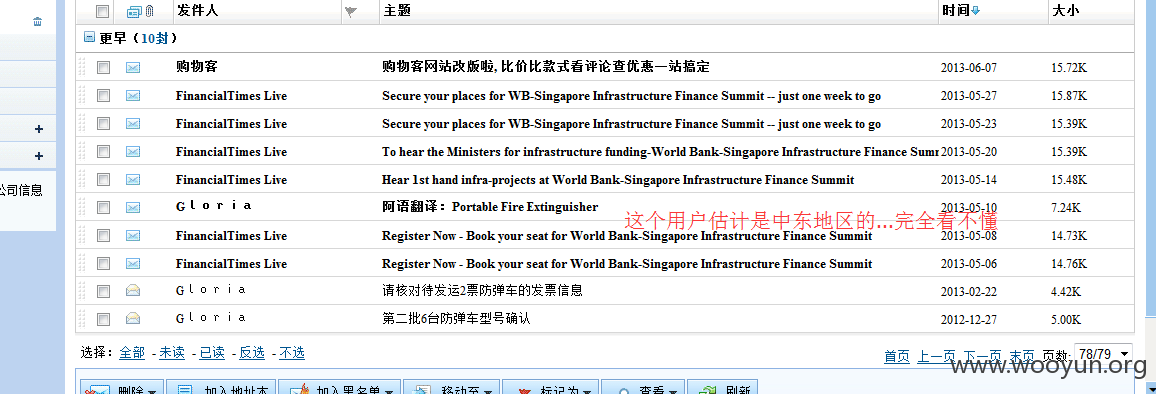Image resolution: width=1156 pixels, height=394 pixels.
Task: Expand the upper plus sign in left sidebar
Action: tap(39, 129)
